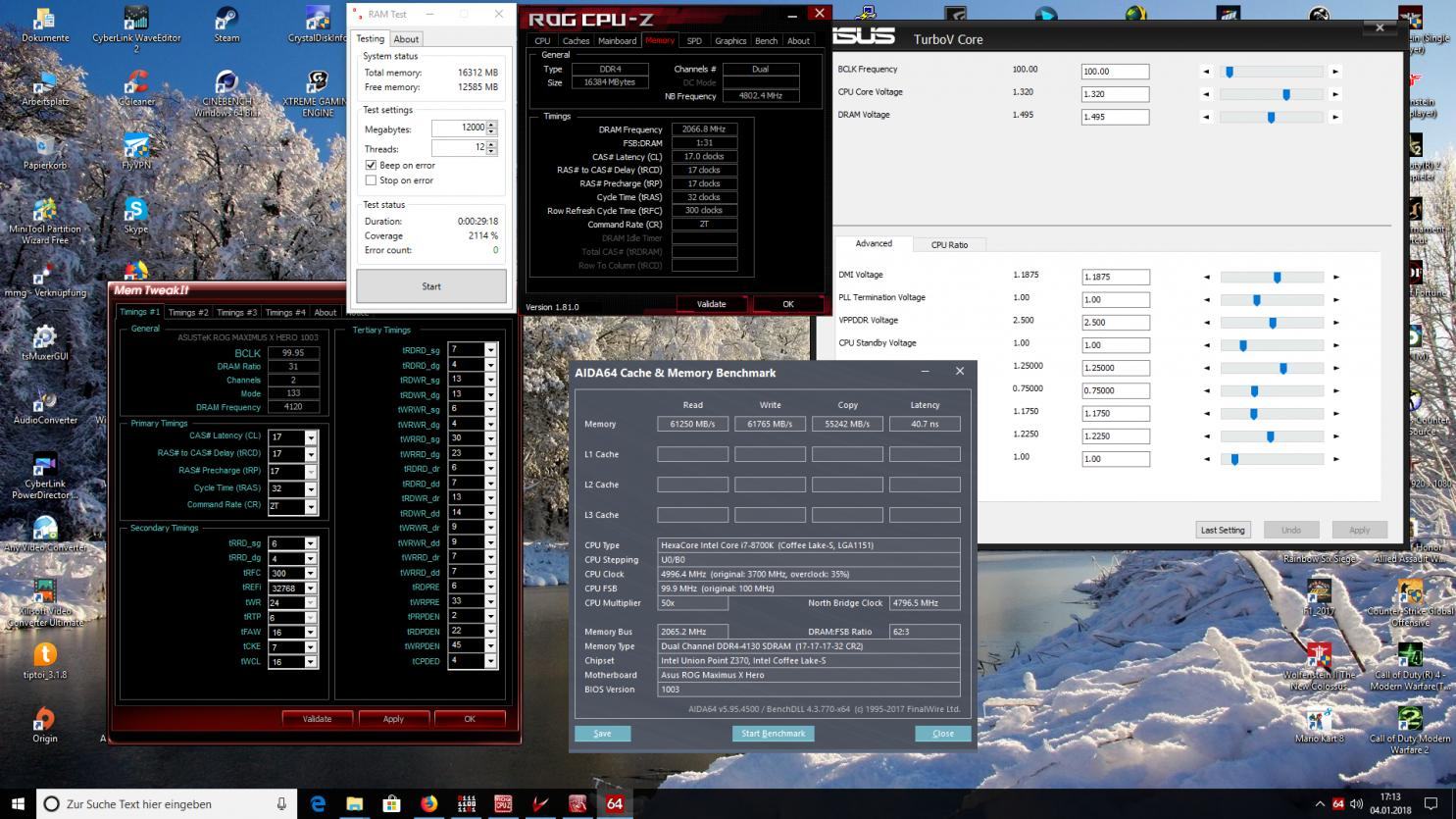Open the Bench tab in ROG CPU-Z
This screenshot has width=1456, height=819.
point(766,40)
